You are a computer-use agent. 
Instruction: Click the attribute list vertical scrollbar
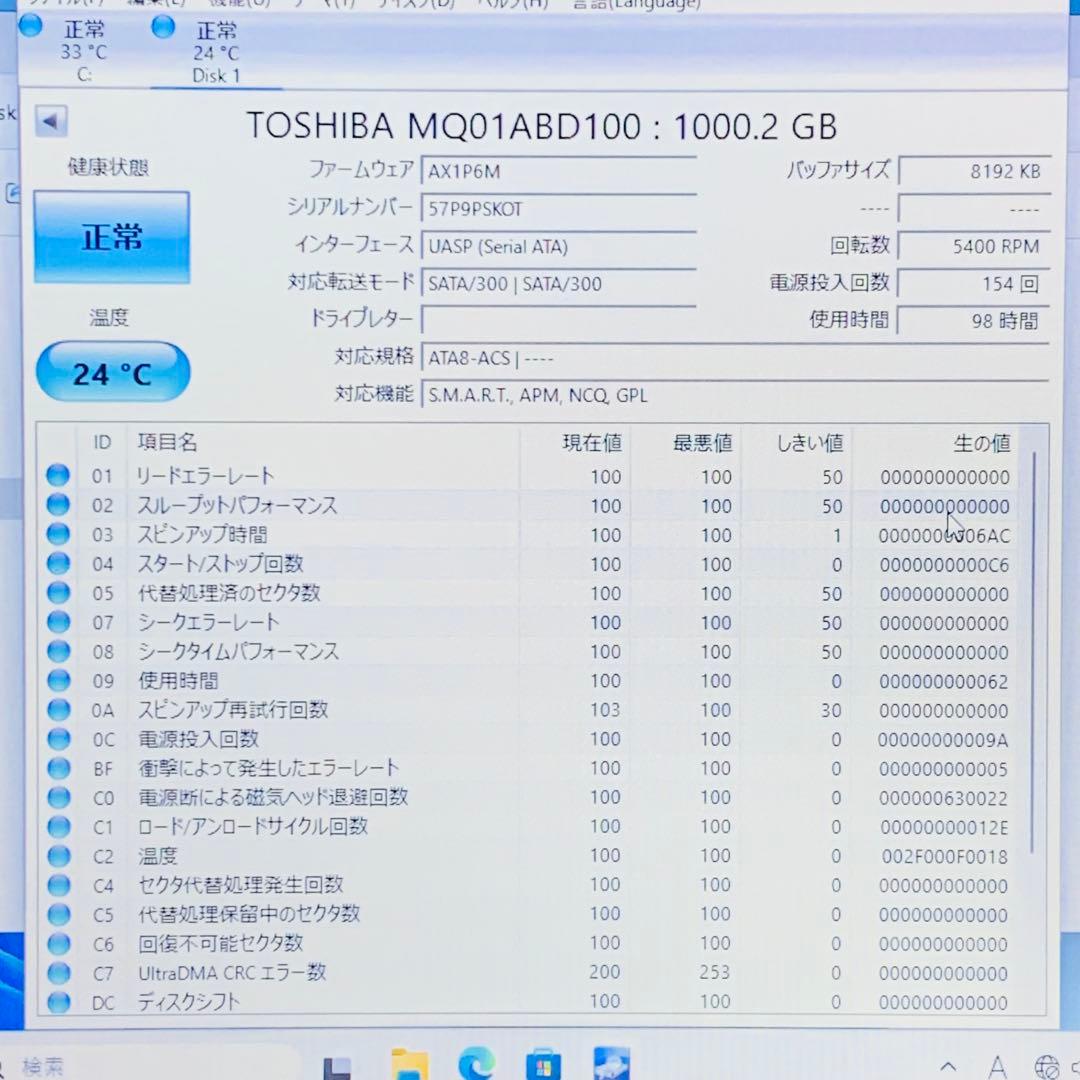[1032, 652]
